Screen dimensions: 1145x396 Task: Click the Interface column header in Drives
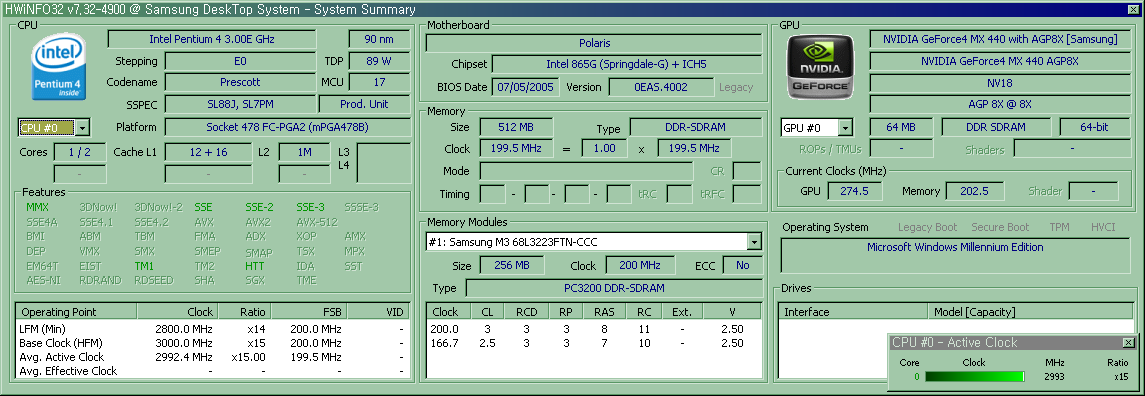click(x=854, y=312)
